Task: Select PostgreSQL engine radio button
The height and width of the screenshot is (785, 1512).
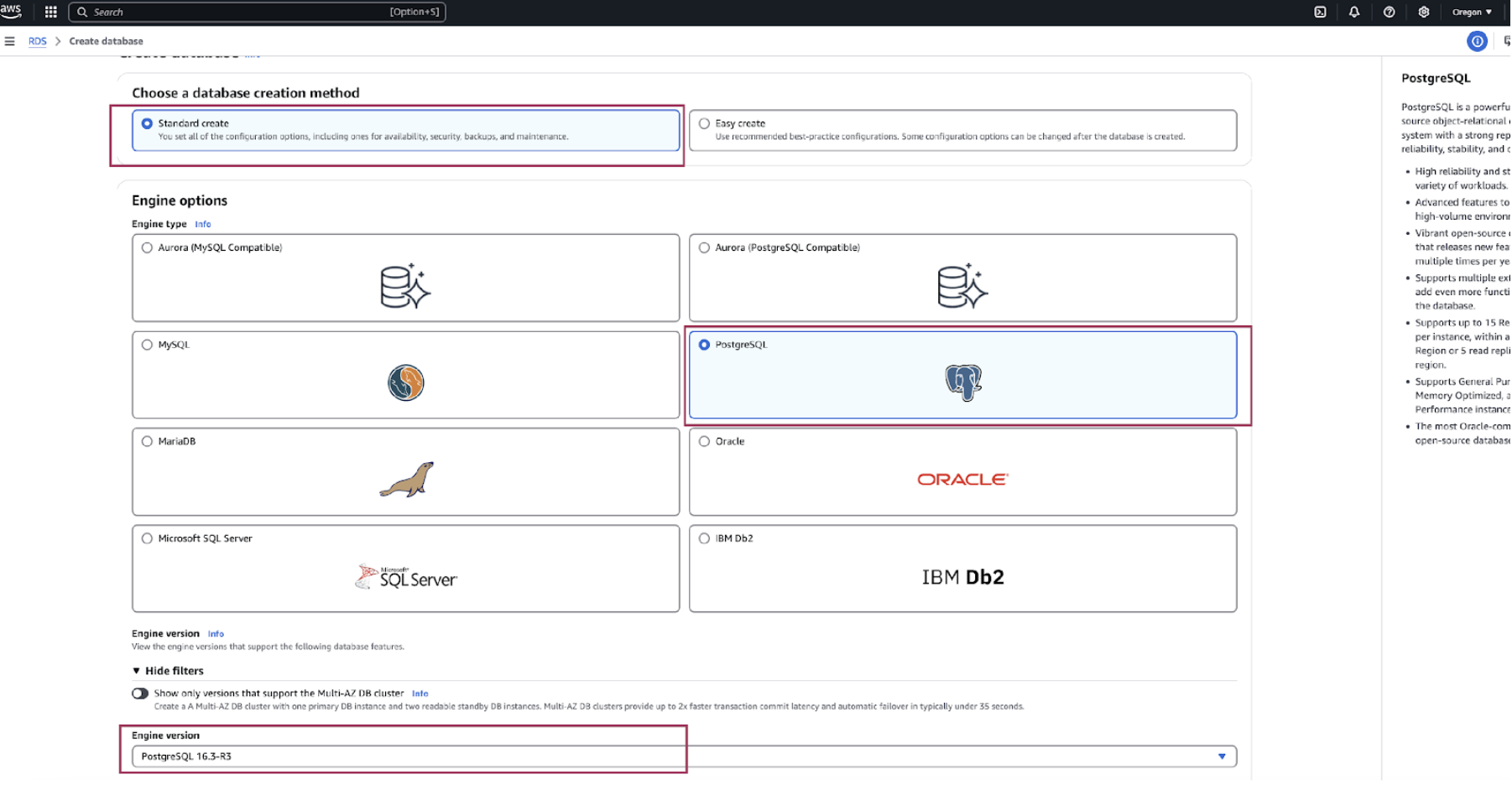Action: click(x=705, y=345)
